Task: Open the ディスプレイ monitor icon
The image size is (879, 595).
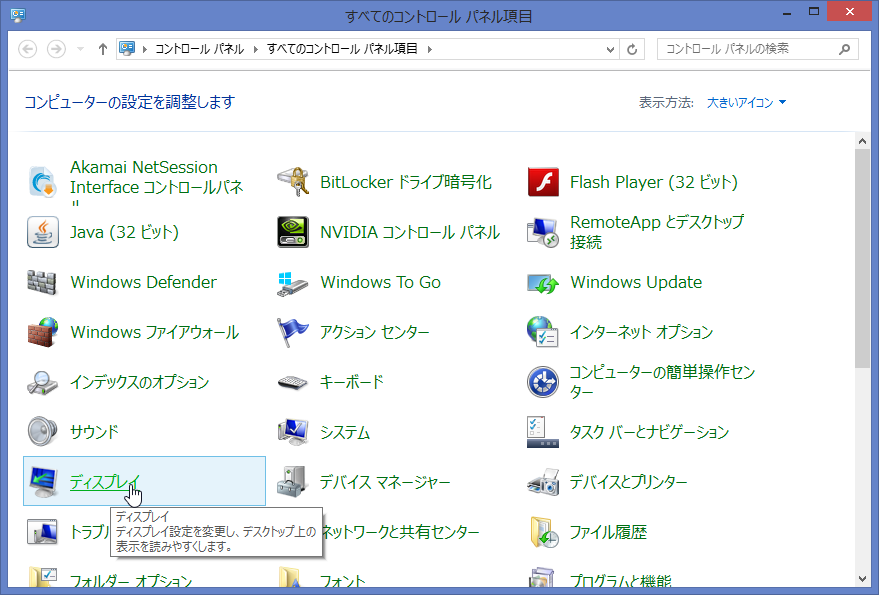Action: click(x=43, y=482)
